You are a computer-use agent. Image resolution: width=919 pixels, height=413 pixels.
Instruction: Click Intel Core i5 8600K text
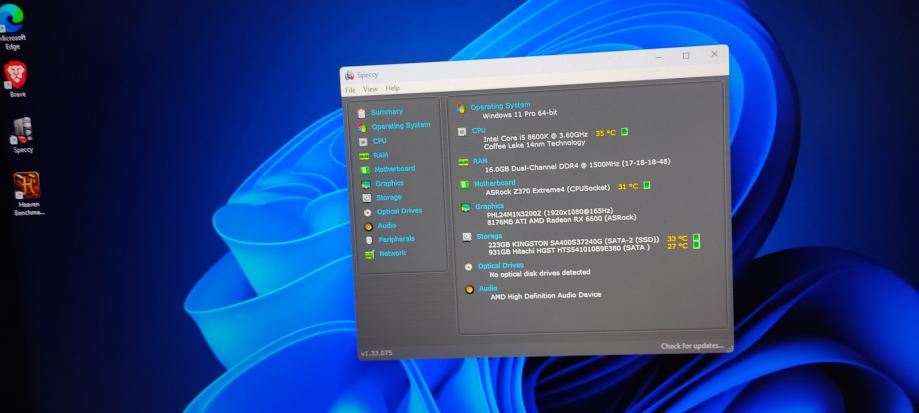pyautogui.click(x=536, y=136)
